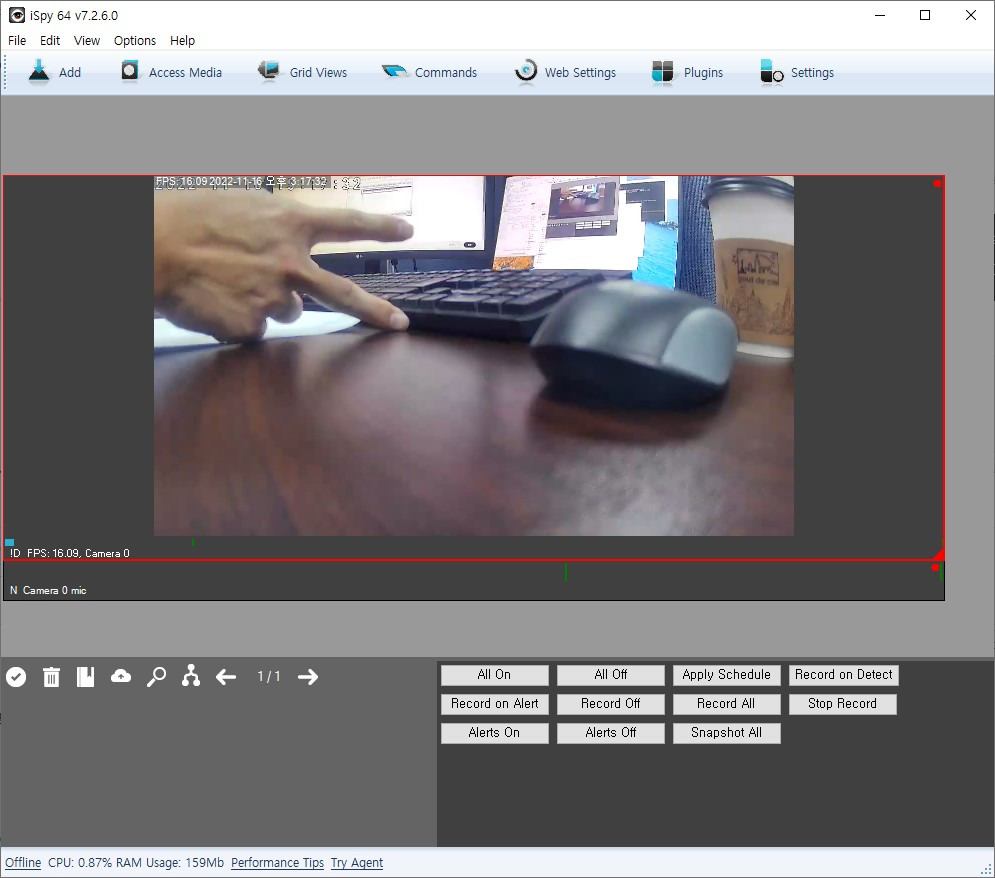This screenshot has height=878, width=995.
Task: Click the Snapshot All button
Action: point(726,733)
